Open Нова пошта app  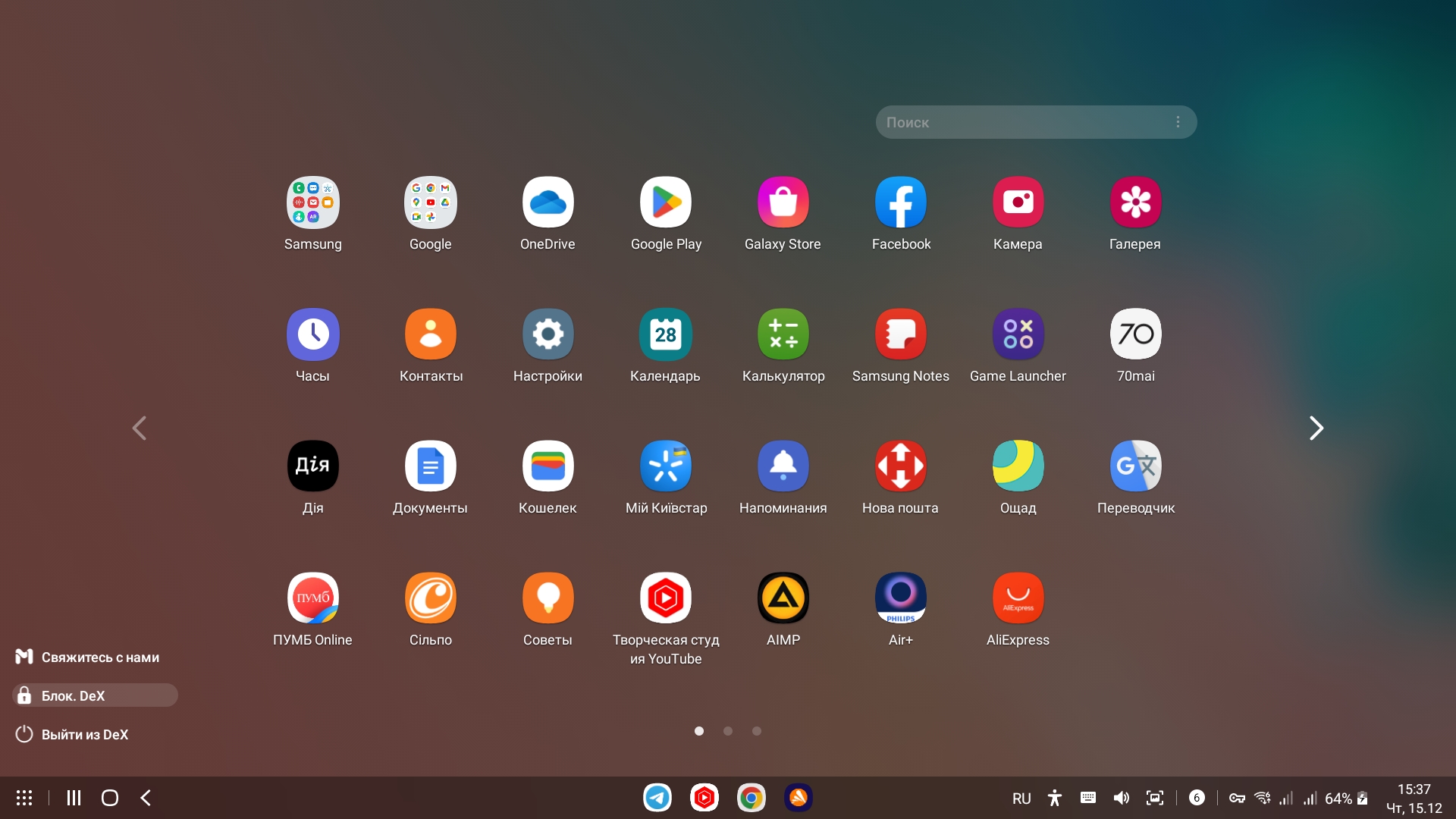click(x=901, y=466)
